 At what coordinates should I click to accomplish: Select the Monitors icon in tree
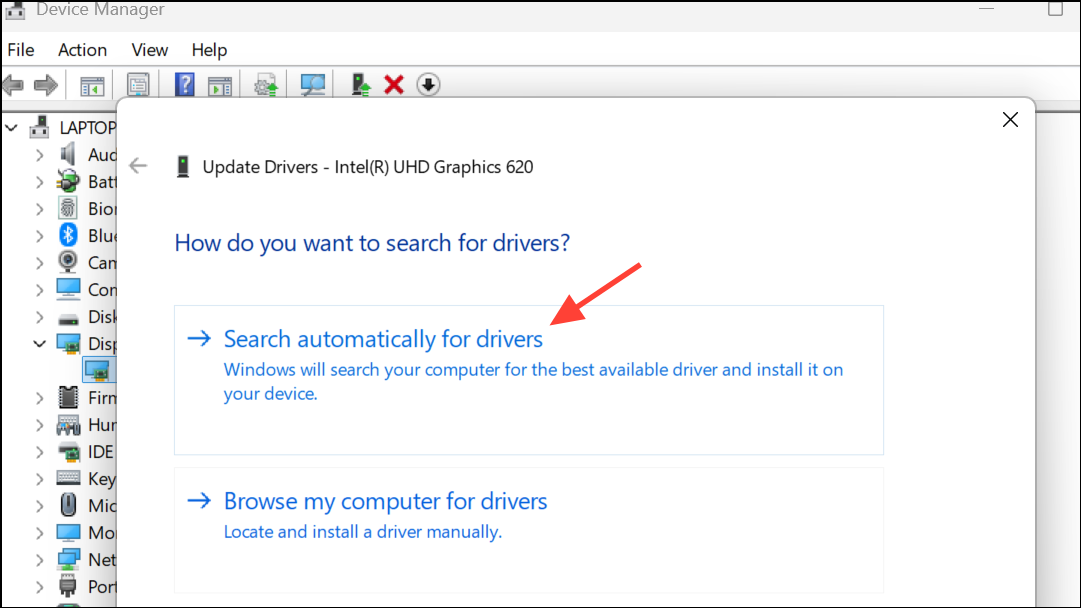tap(68, 533)
